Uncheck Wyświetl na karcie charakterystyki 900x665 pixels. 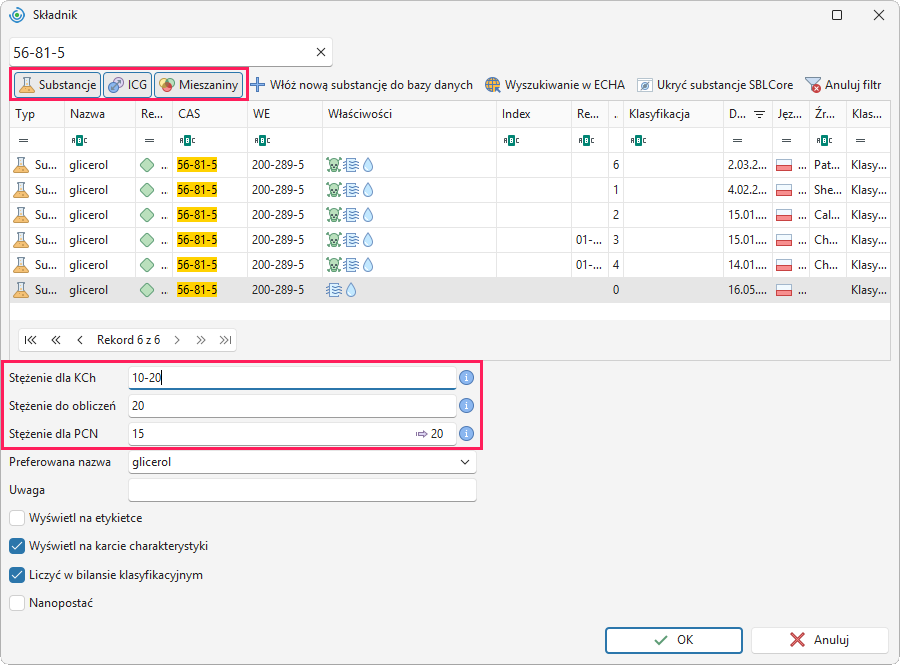17,546
